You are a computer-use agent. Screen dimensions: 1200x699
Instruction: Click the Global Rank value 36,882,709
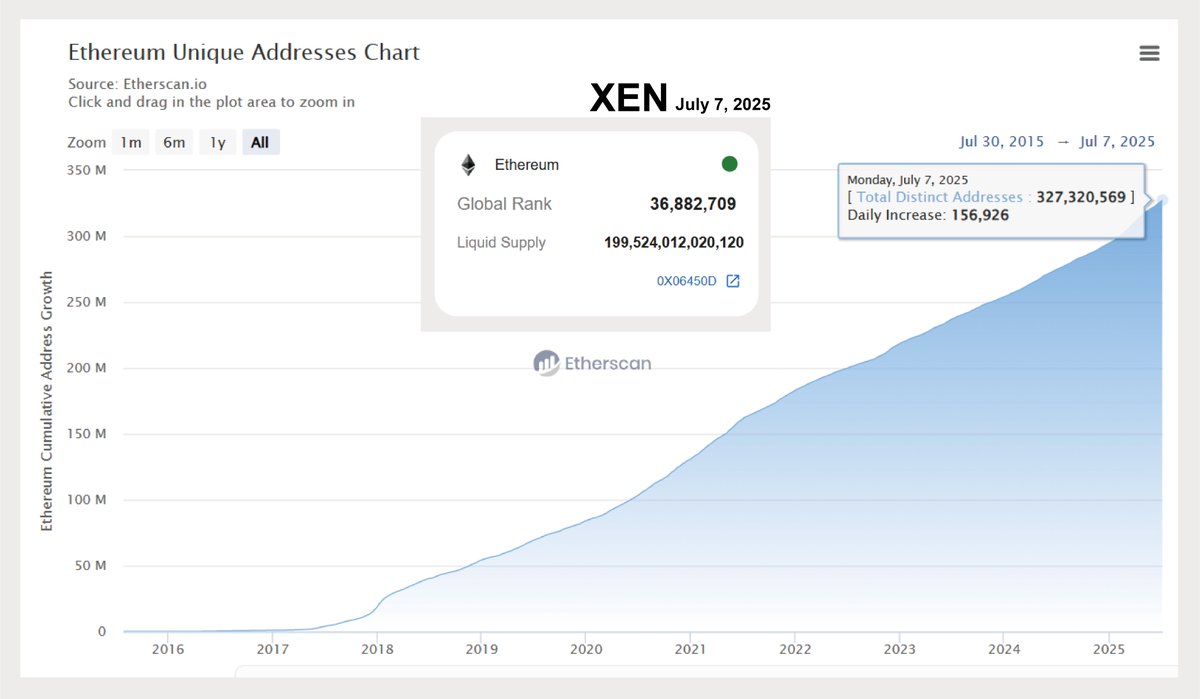coord(693,204)
